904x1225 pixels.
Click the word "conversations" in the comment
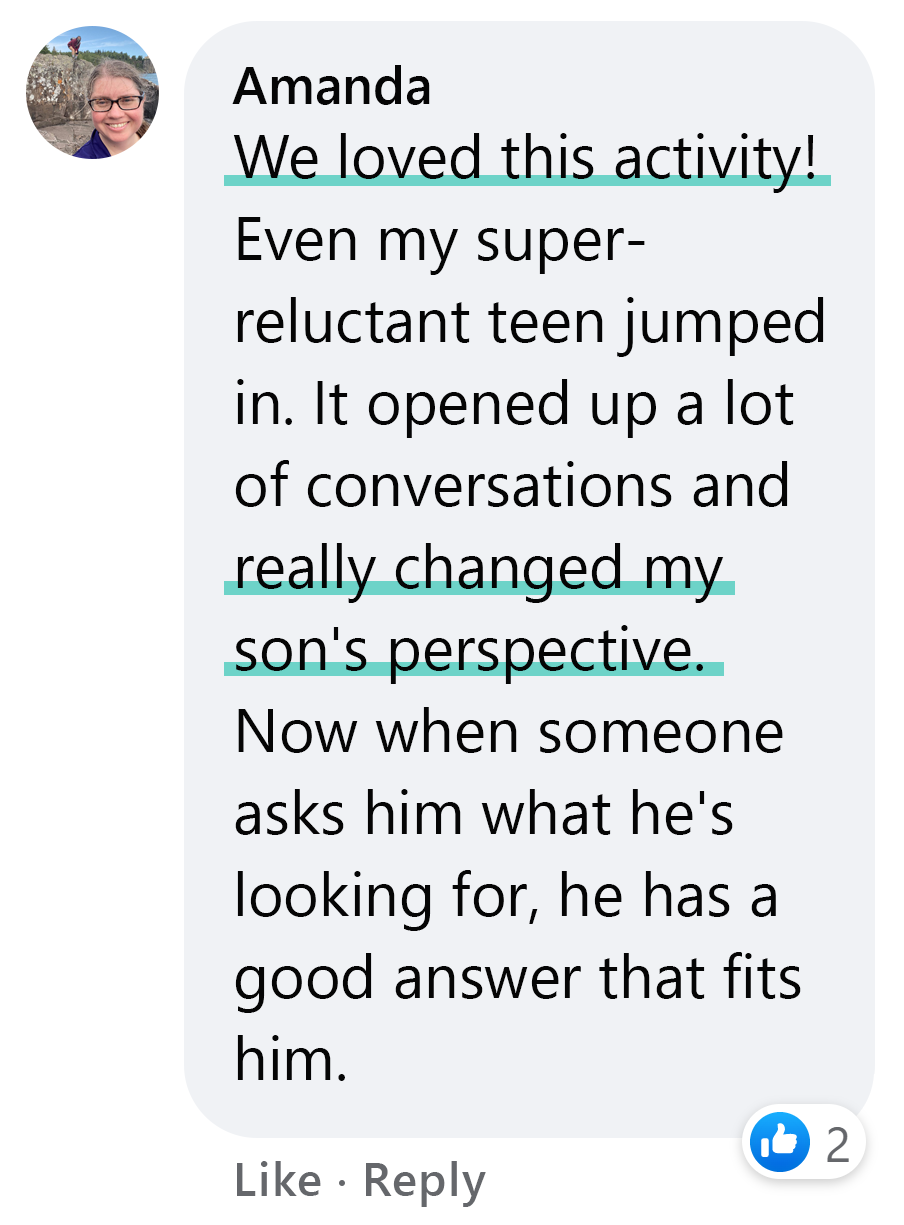pyautogui.click(x=489, y=486)
